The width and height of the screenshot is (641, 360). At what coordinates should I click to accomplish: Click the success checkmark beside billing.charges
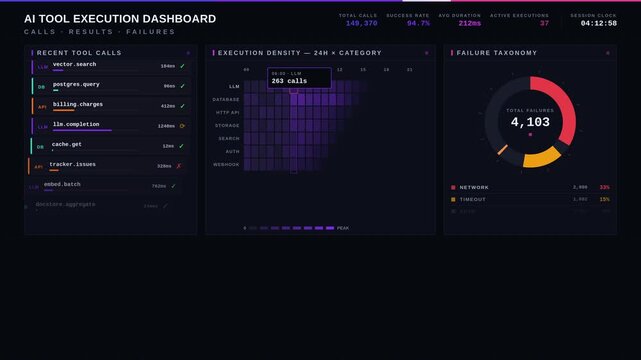[182, 106]
